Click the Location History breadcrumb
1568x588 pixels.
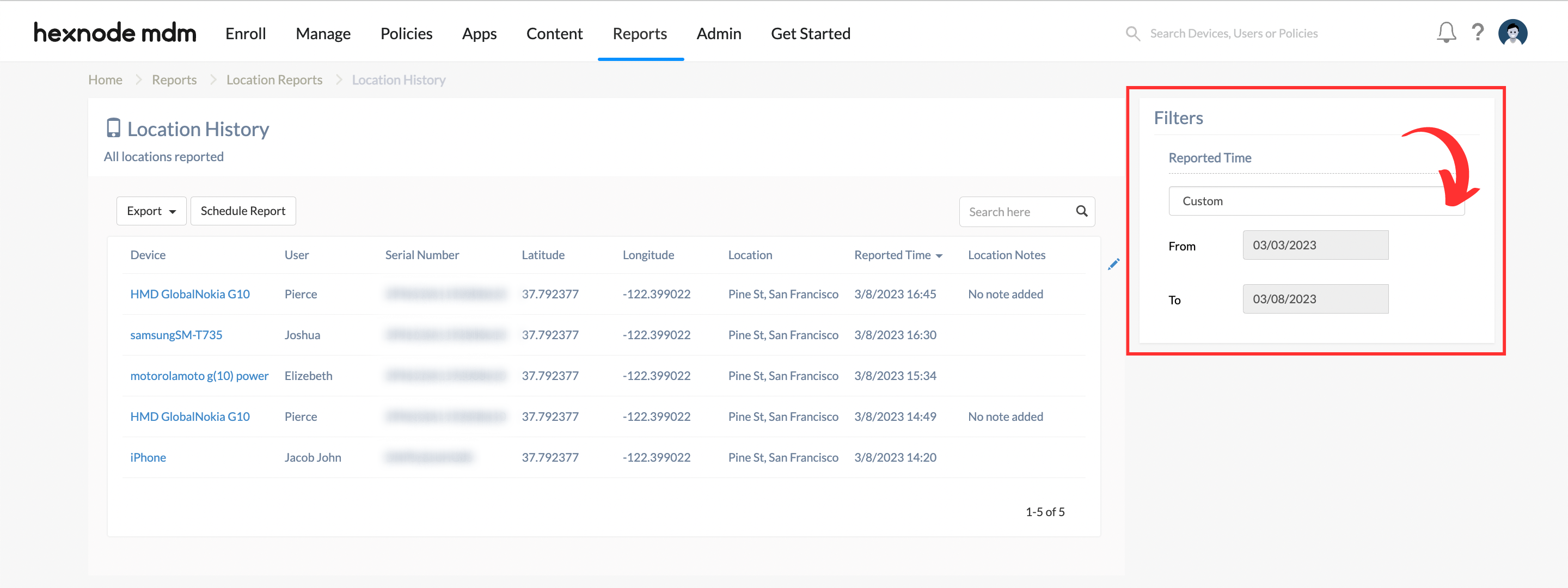click(x=399, y=79)
